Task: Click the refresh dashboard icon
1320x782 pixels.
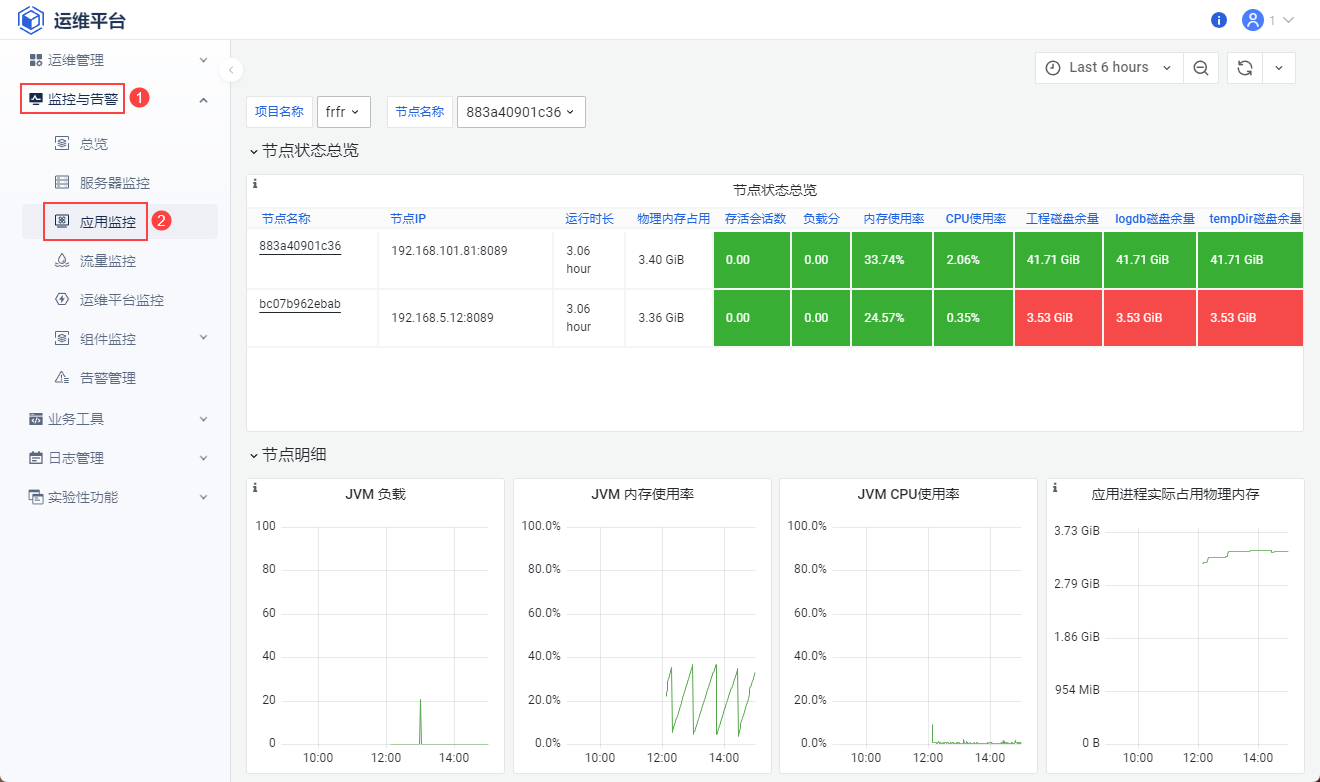Action: (1244, 68)
